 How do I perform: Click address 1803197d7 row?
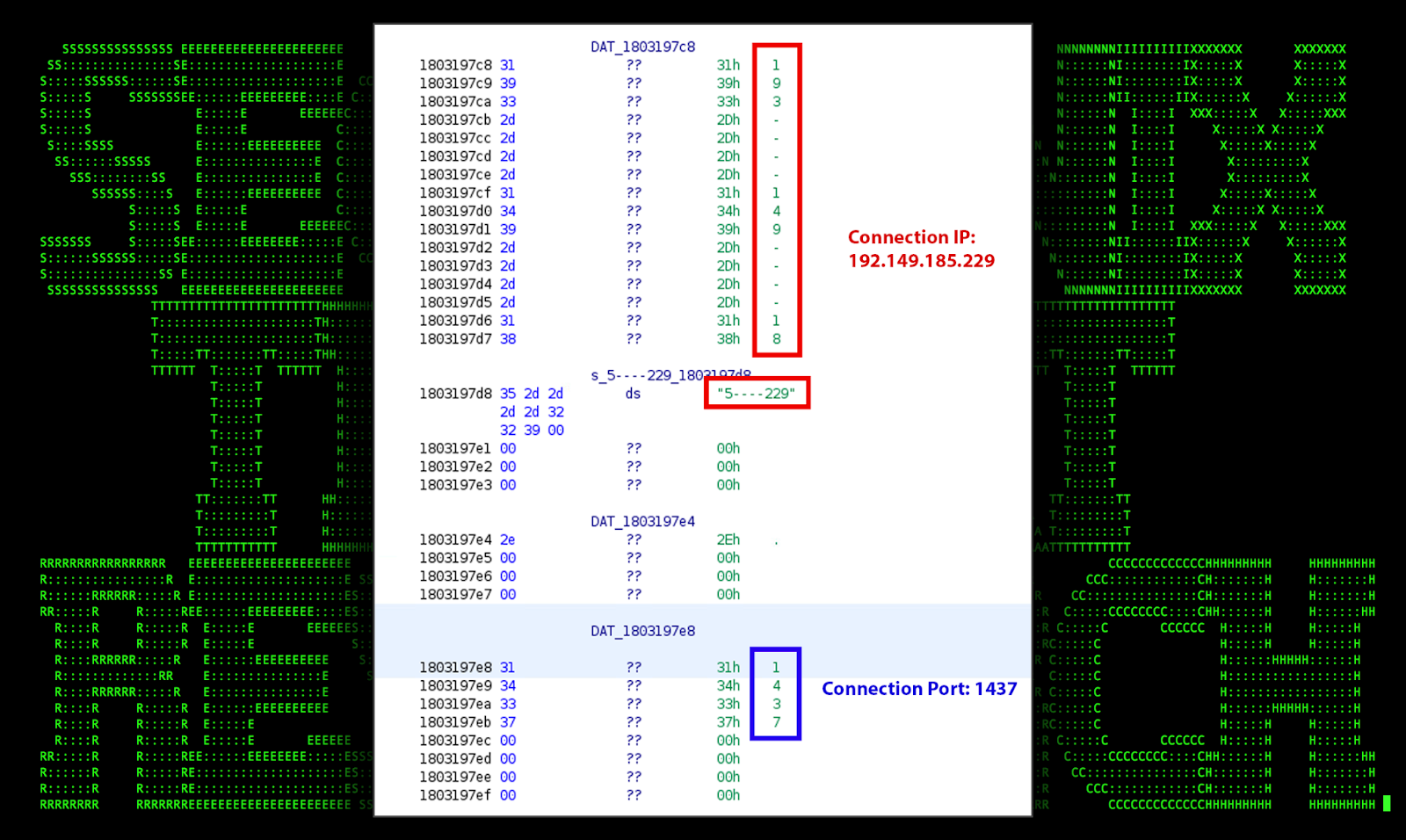pos(455,339)
